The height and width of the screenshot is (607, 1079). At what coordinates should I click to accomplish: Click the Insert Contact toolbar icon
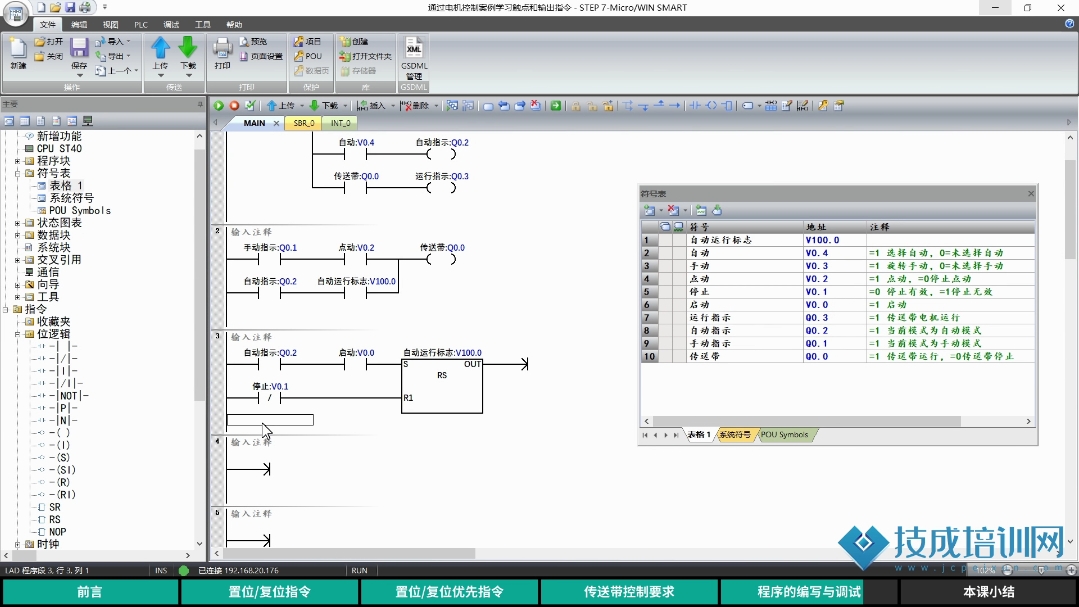pyautogui.click(x=695, y=106)
